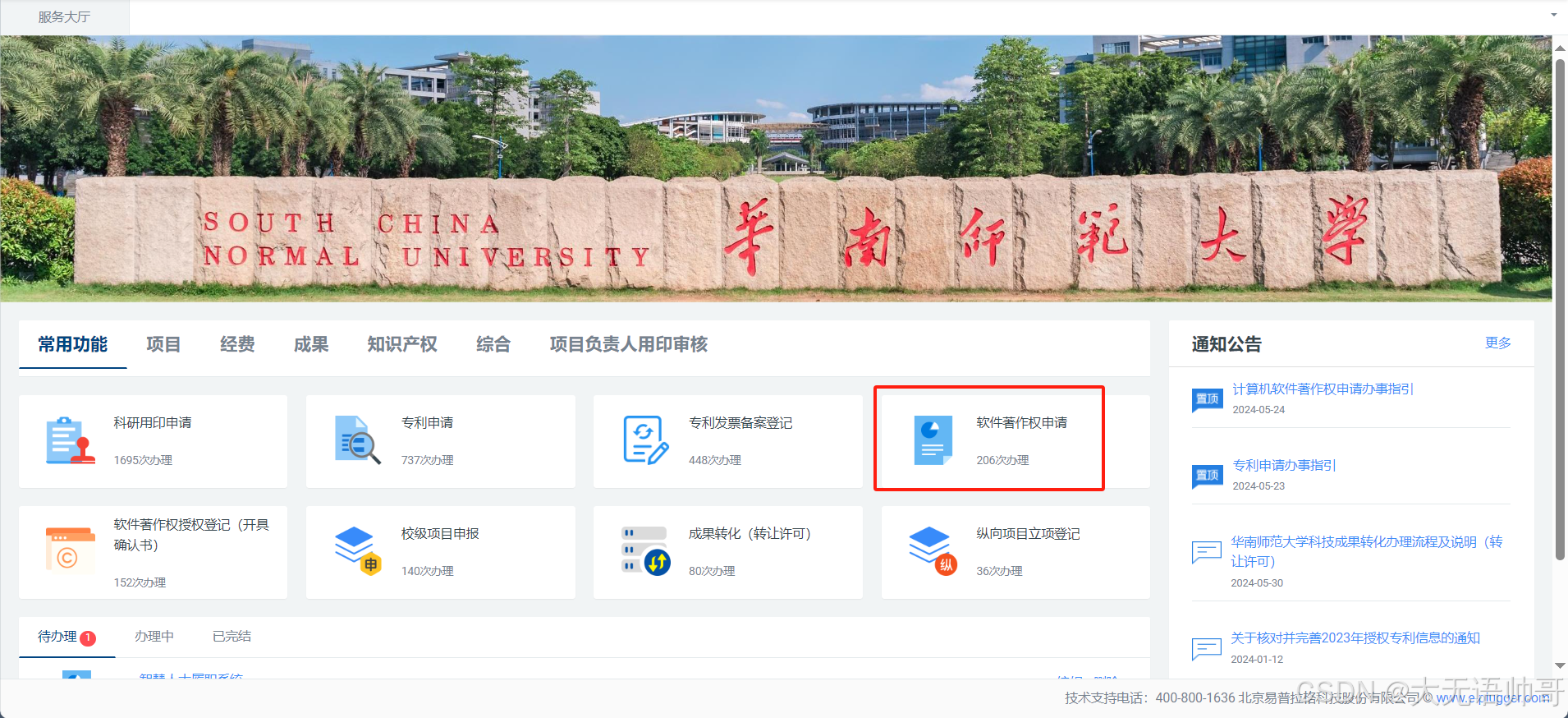Click the date 2024-05-24
The height and width of the screenshot is (718, 1568).
coord(1259,410)
